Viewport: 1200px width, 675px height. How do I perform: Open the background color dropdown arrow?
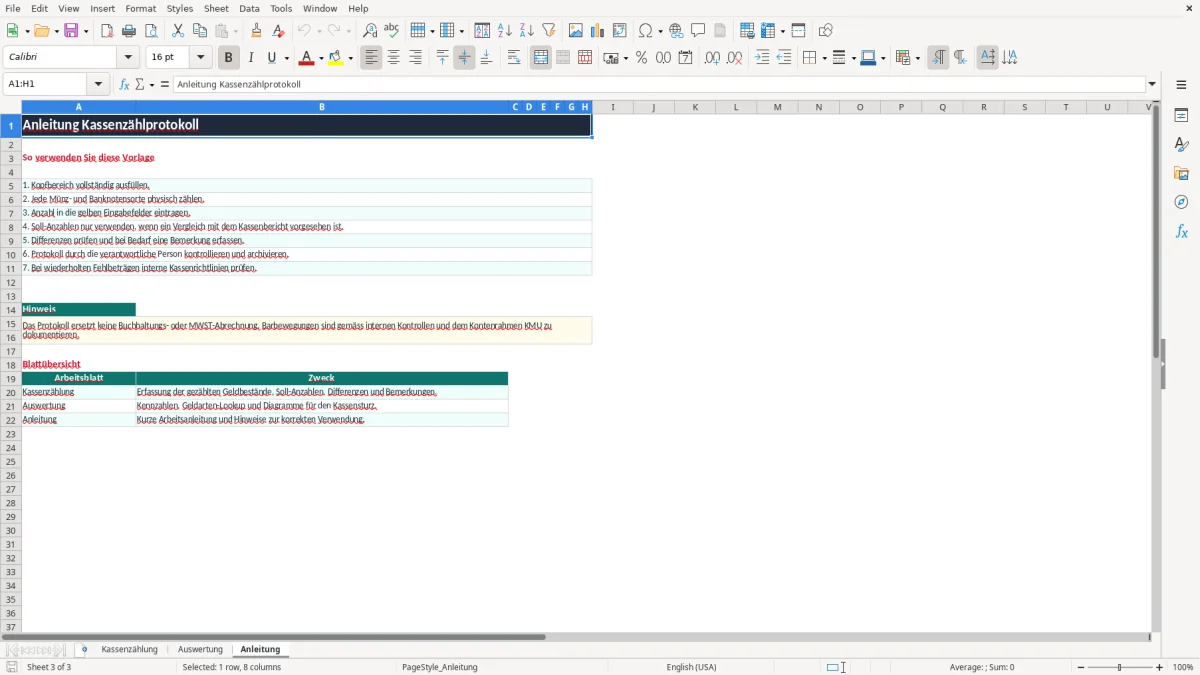click(351, 58)
